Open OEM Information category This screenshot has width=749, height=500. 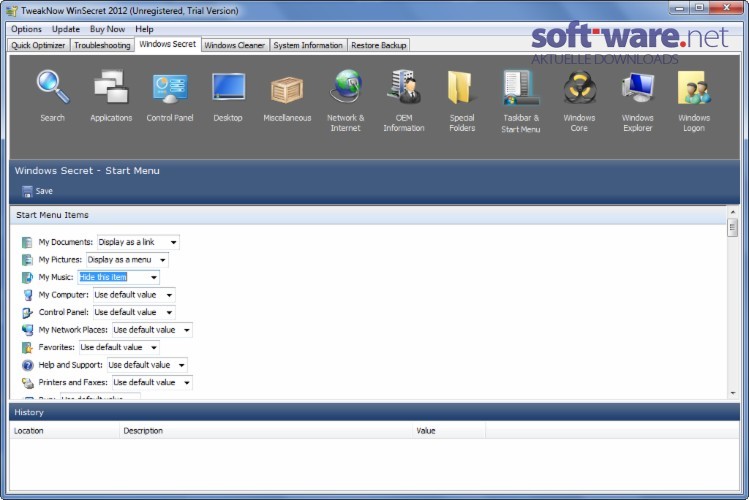(x=404, y=87)
